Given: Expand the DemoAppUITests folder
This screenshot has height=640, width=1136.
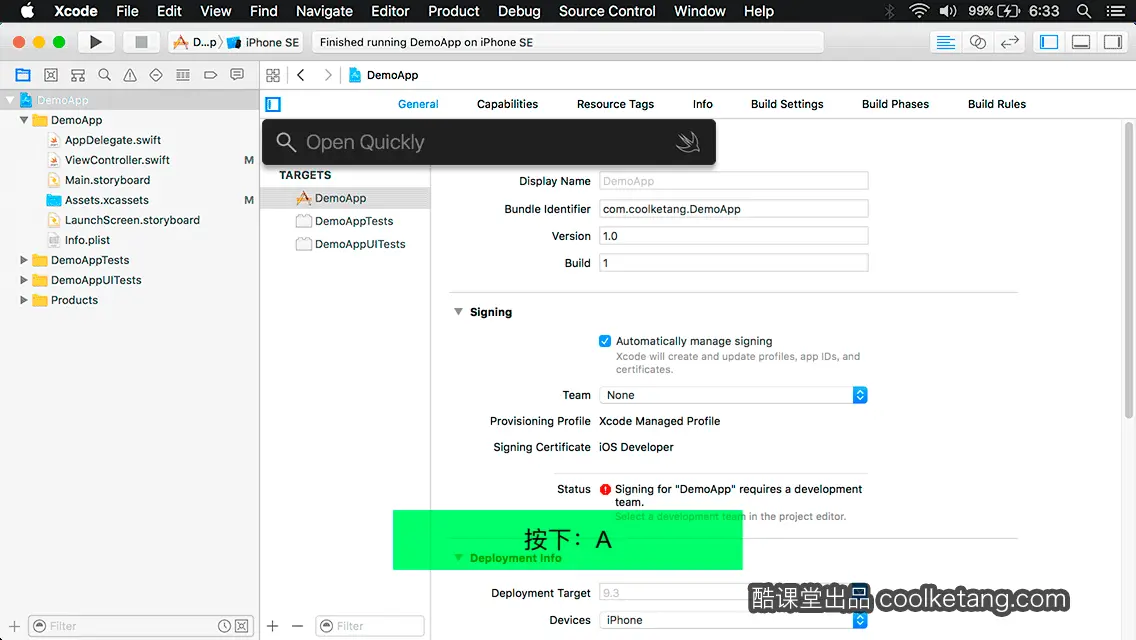Looking at the screenshot, I should click(x=24, y=280).
